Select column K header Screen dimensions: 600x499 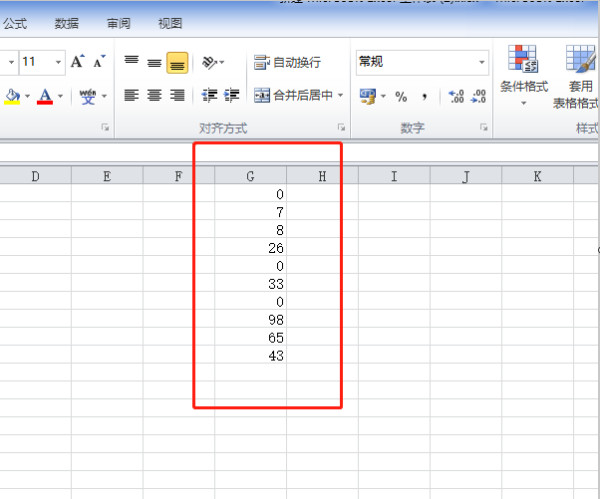(537, 176)
